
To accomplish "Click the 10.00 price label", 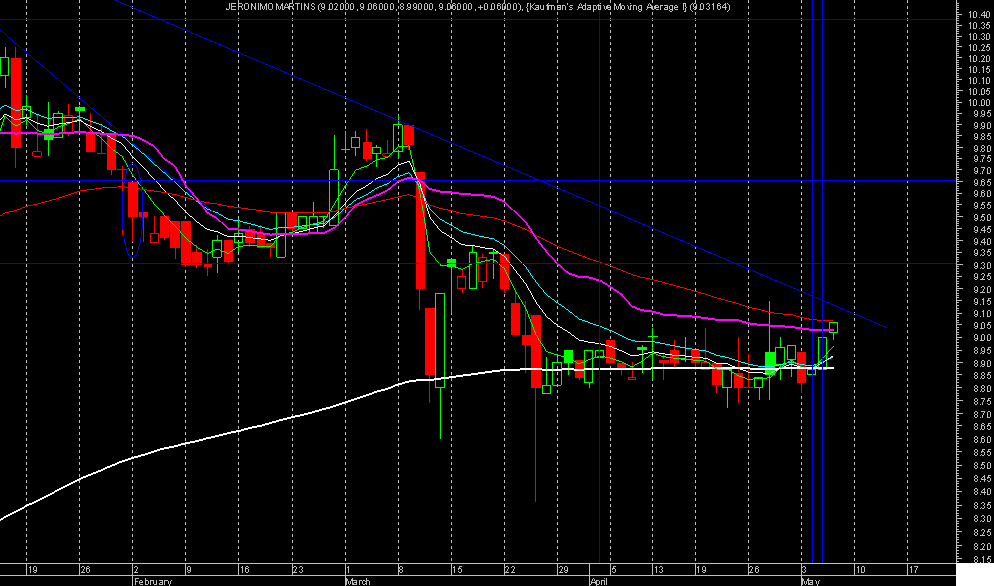I will [x=979, y=103].
